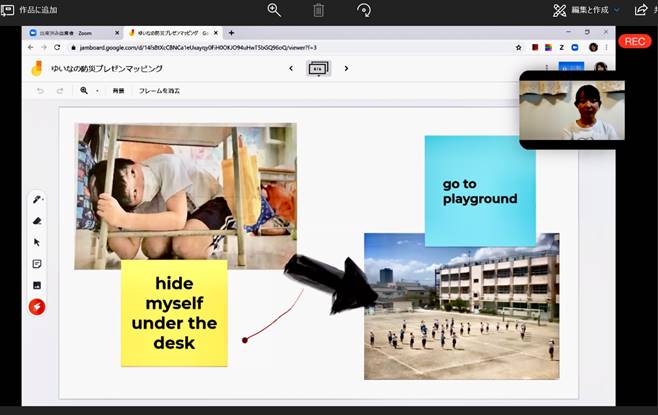
Task: Open a new browser tab
Action: click(x=232, y=33)
